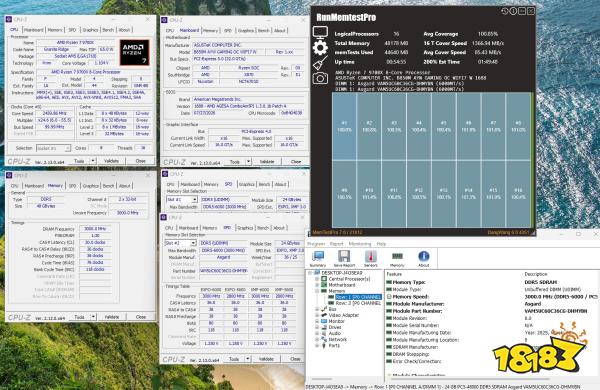
Task: Click the Memory toolbar icon in HWiNFO
Action: pos(397,259)
